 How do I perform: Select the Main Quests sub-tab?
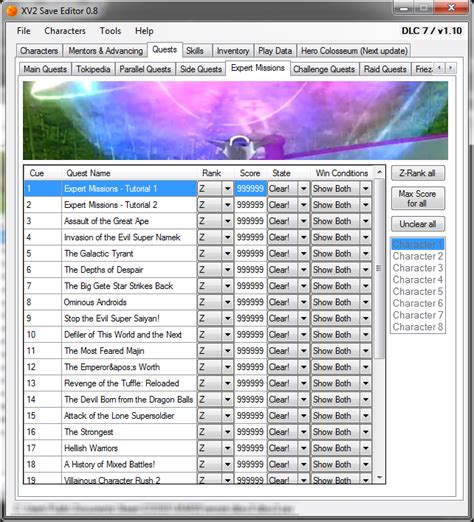[x=45, y=69]
